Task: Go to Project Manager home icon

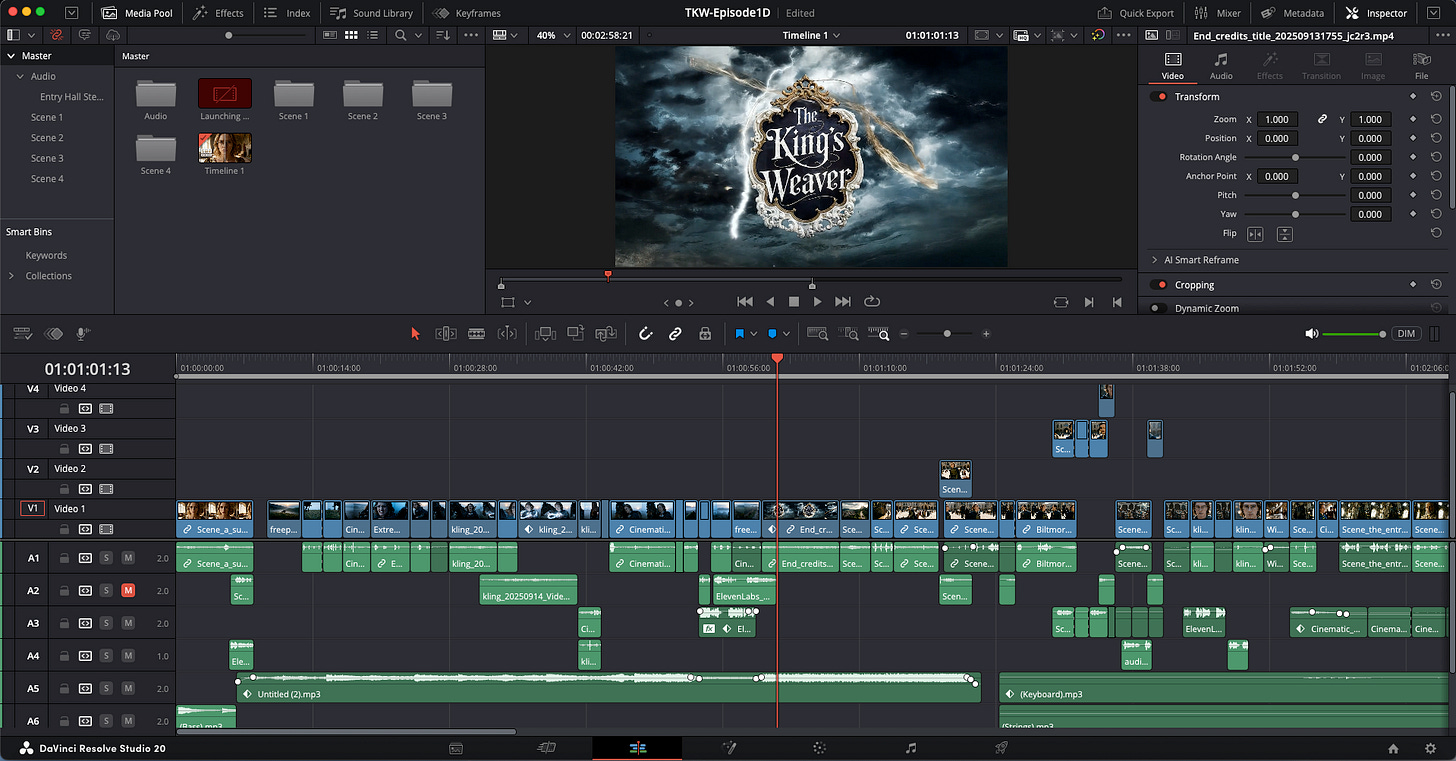Action: pos(1393,748)
